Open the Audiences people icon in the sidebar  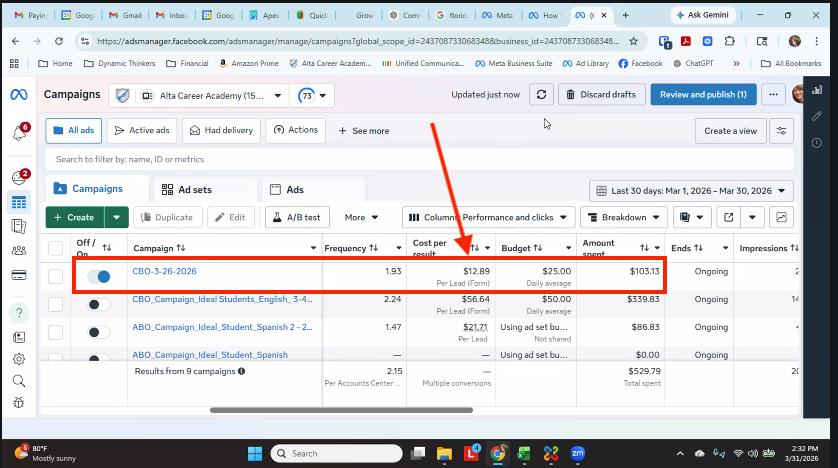19,250
